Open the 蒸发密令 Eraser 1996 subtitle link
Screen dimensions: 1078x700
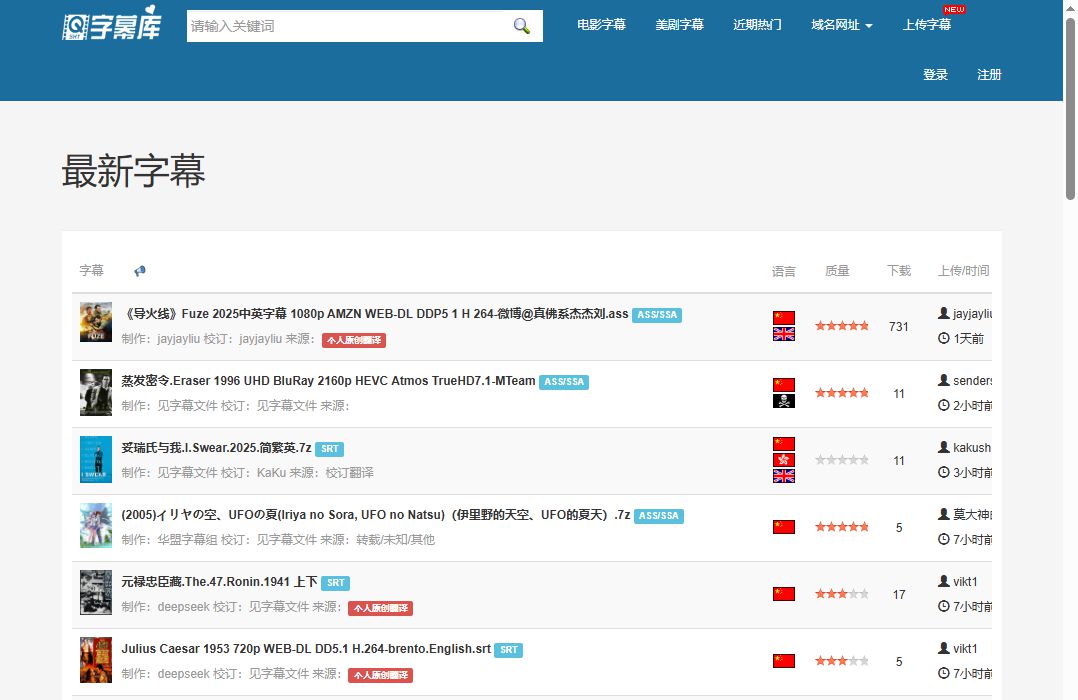328,381
